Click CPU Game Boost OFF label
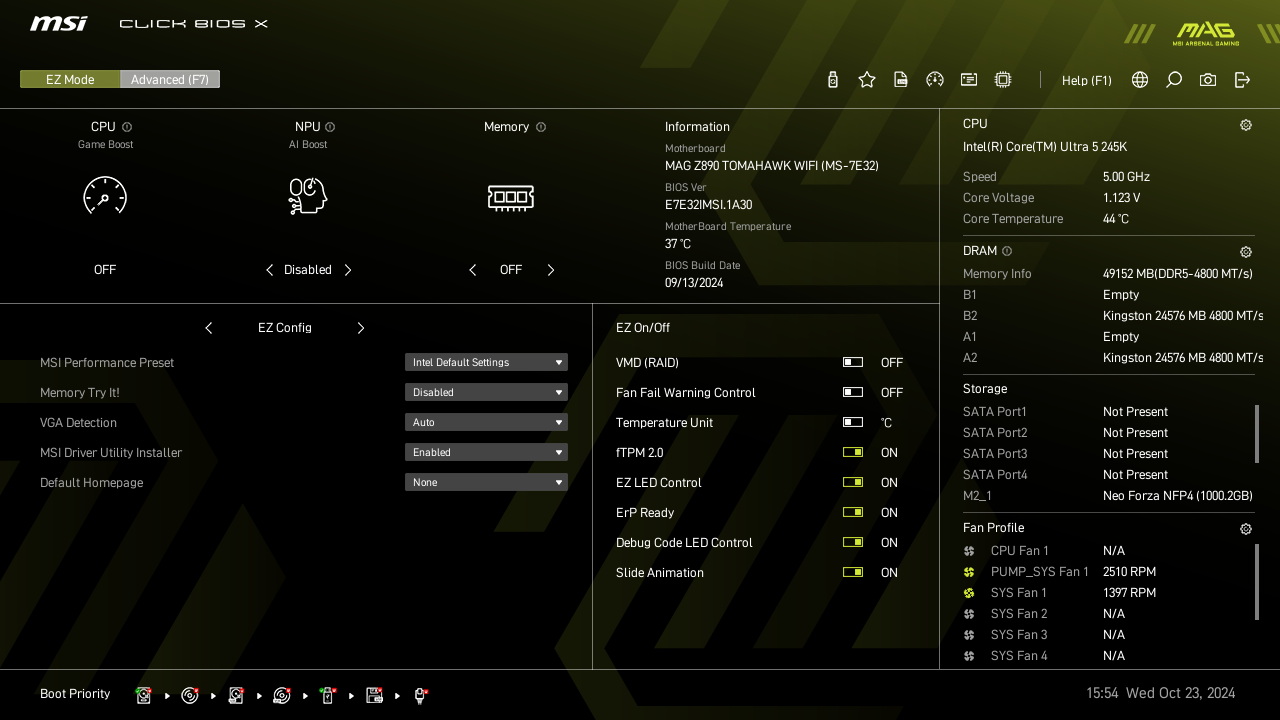This screenshot has height=720, width=1280. click(105, 270)
